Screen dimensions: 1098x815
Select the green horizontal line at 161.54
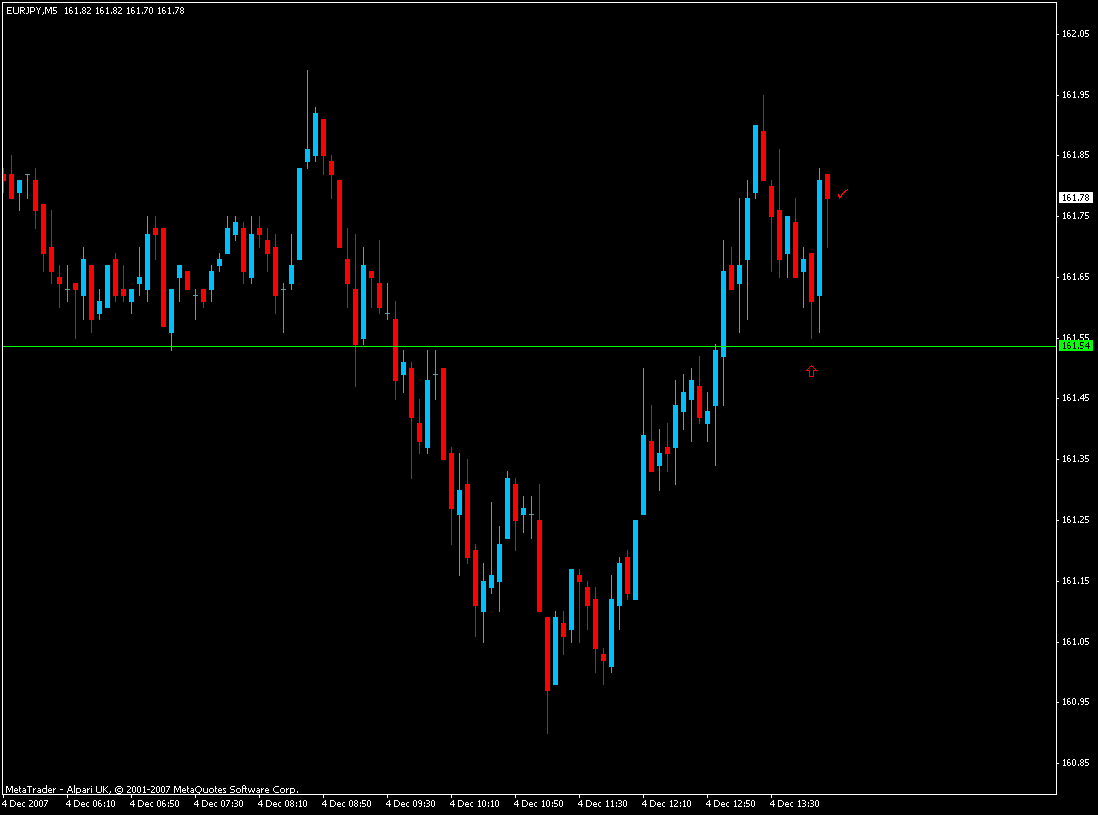529,347
